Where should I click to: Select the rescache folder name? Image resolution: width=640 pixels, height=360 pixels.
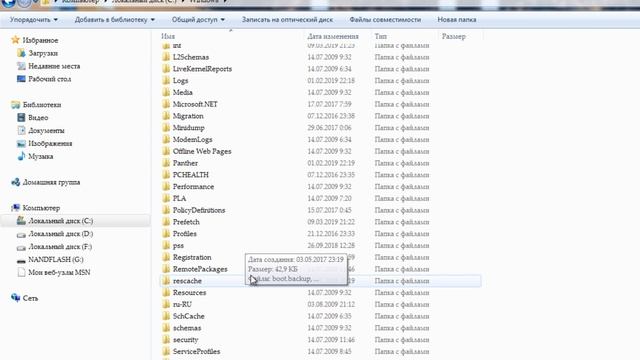pos(187,281)
